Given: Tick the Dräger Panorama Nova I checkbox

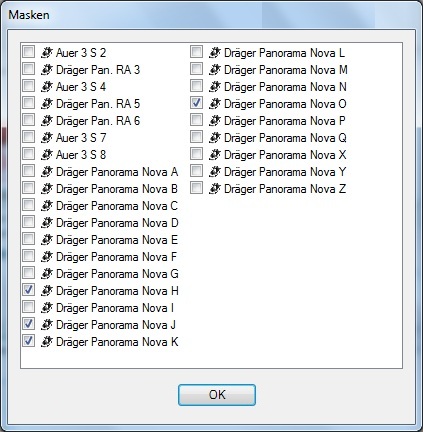Looking at the screenshot, I should click(28, 306).
